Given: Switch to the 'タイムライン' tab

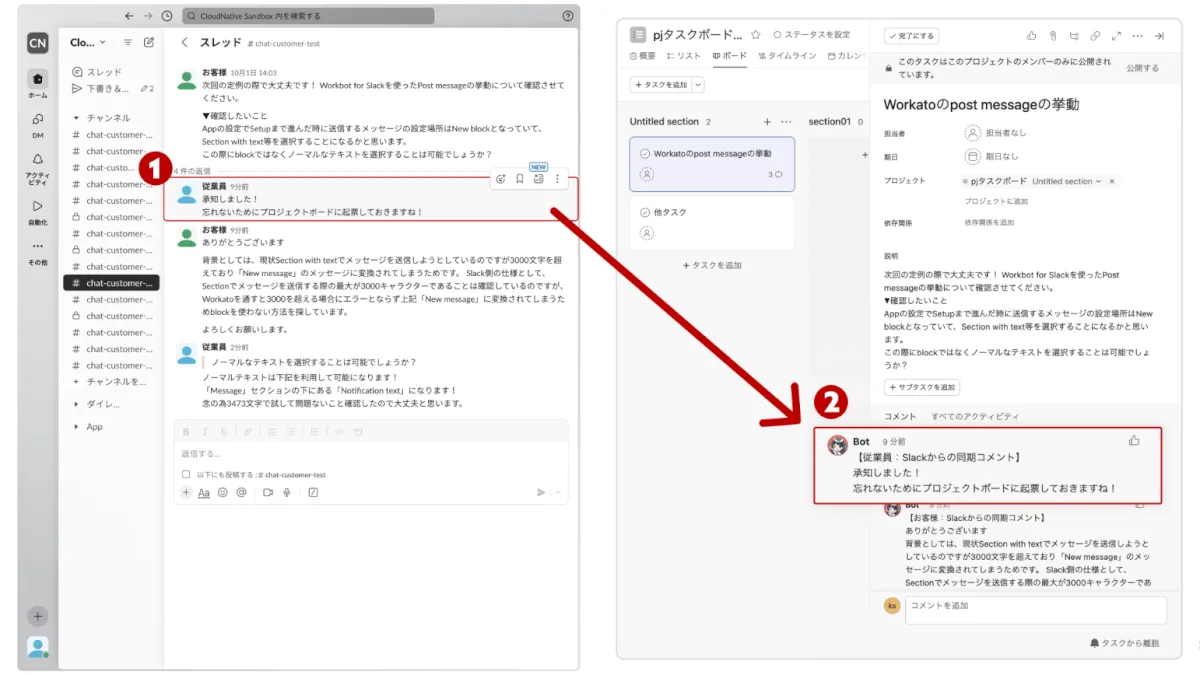Looking at the screenshot, I should click(x=788, y=56).
